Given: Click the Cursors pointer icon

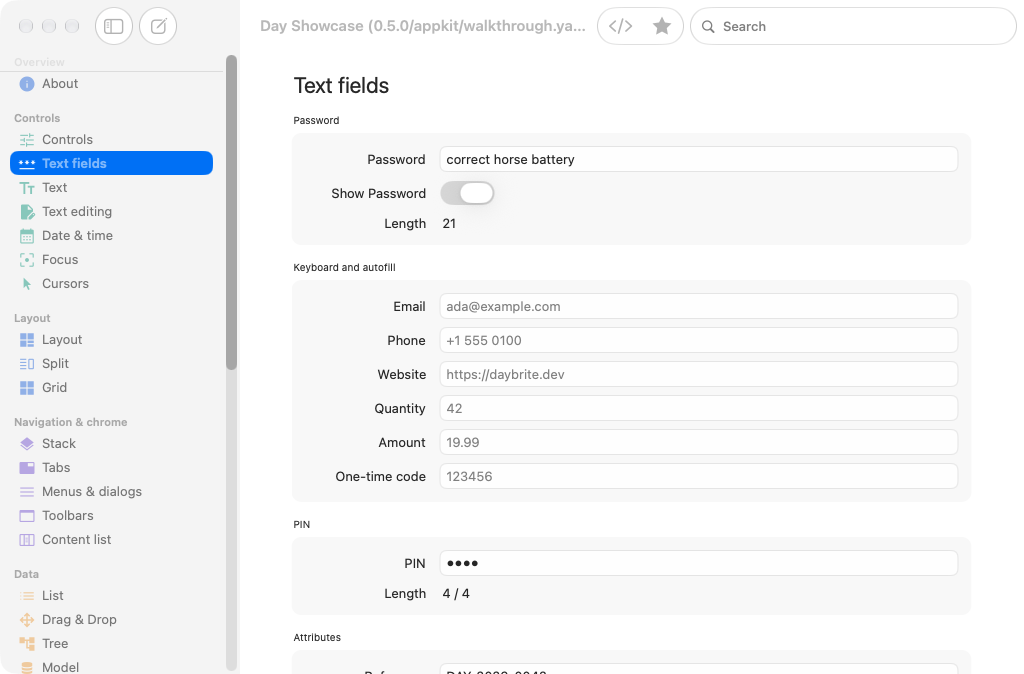Looking at the screenshot, I should point(27,284).
